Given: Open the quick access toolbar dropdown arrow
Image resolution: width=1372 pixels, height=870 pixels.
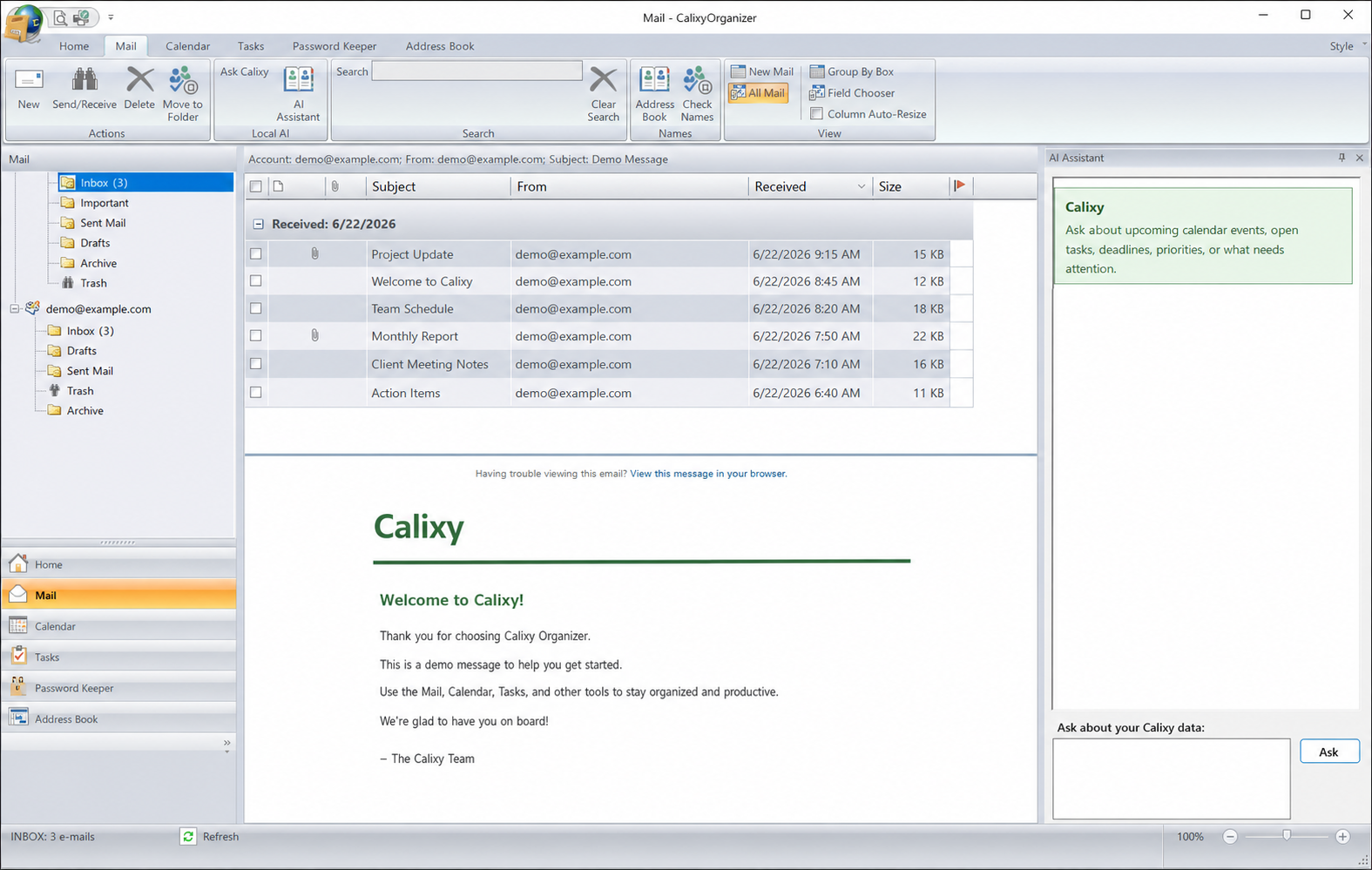Looking at the screenshot, I should point(111,17).
